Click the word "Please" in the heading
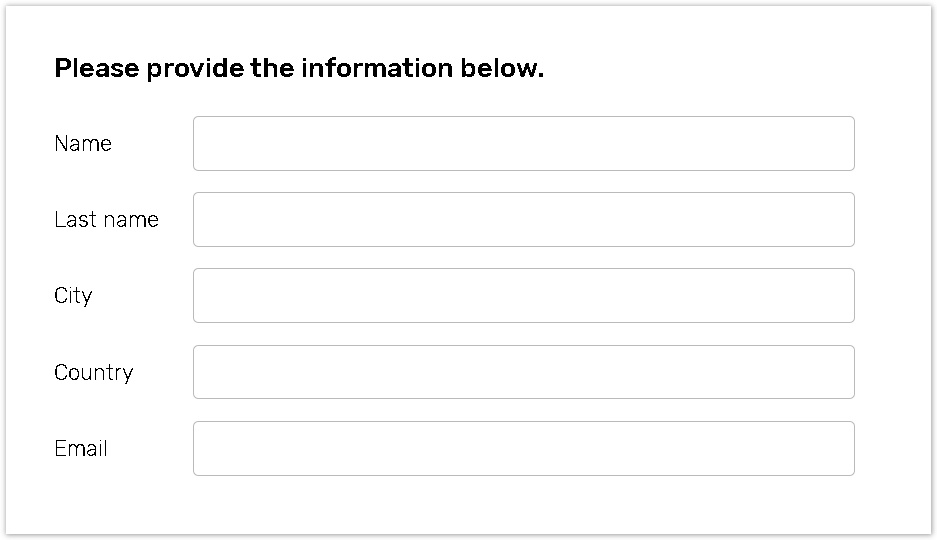Image resolution: width=937 pixels, height=540 pixels. [x=97, y=69]
